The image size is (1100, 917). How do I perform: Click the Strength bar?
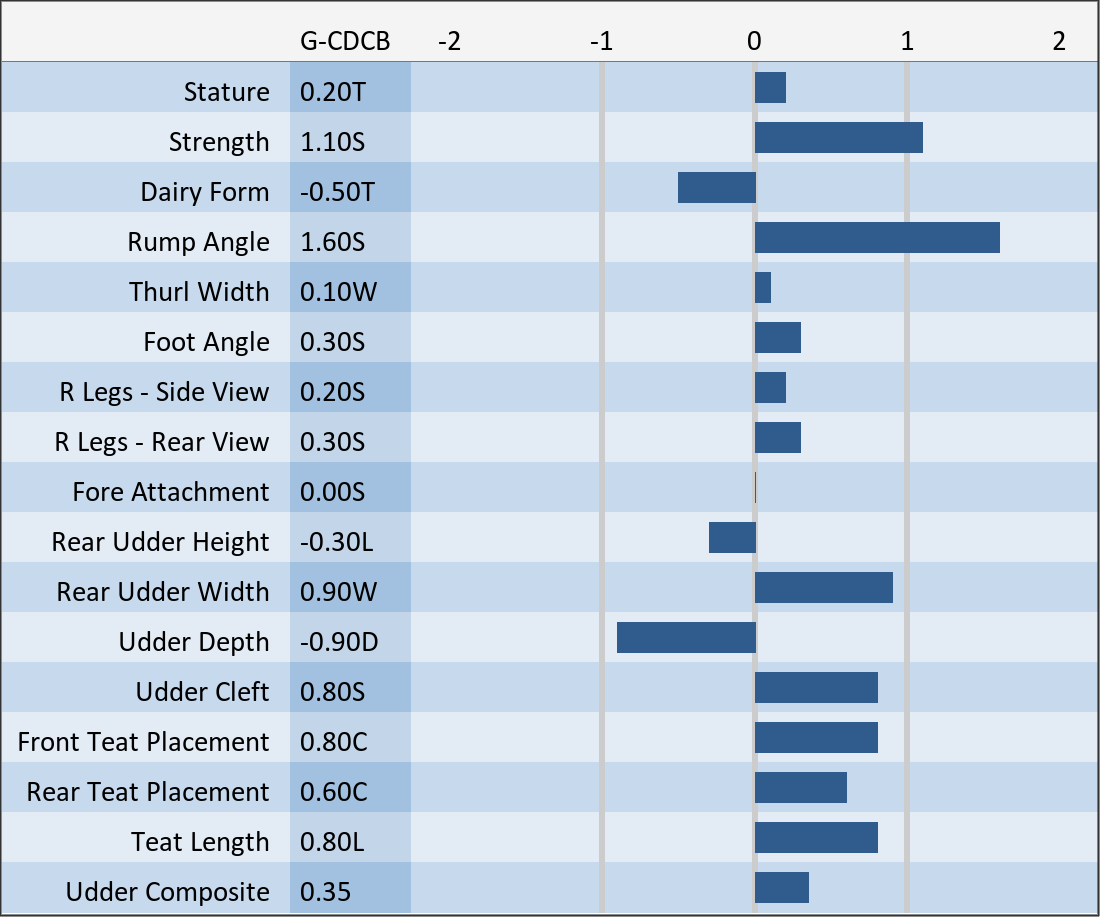838,138
